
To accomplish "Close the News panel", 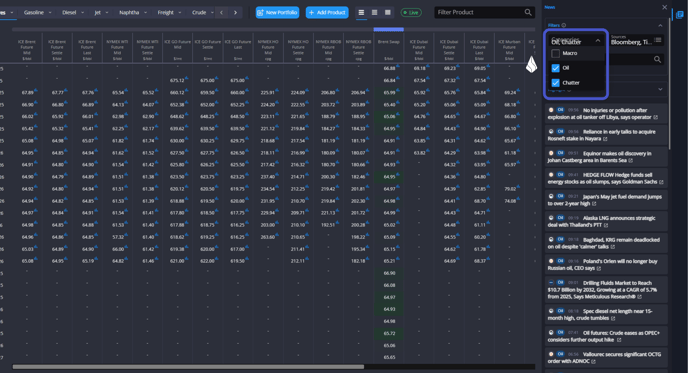I will [x=664, y=7].
